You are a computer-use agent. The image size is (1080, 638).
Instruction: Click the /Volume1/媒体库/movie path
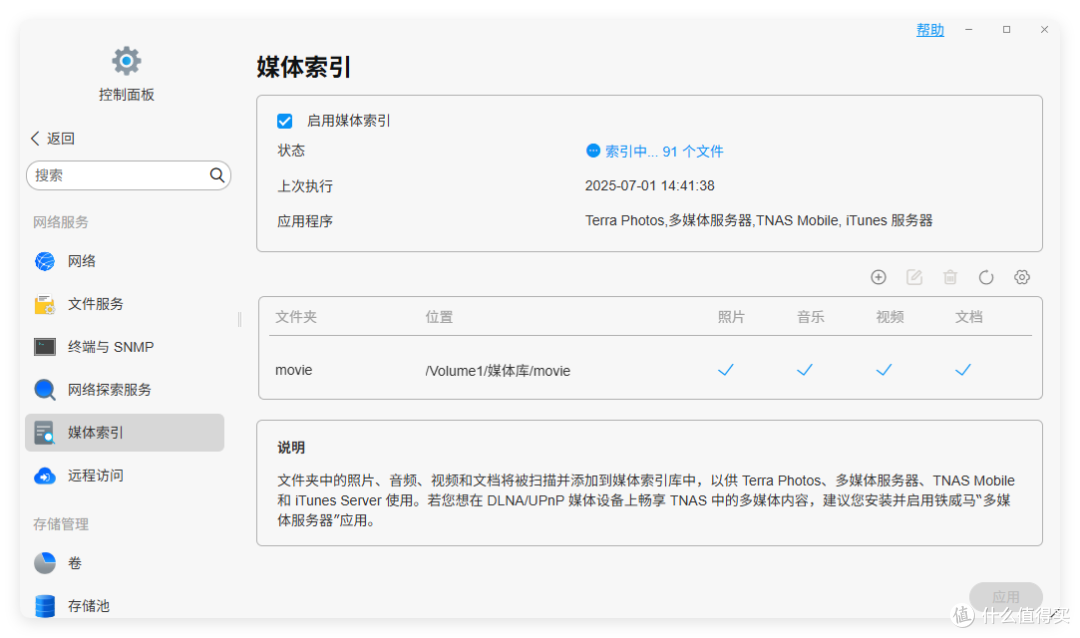coord(497,371)
